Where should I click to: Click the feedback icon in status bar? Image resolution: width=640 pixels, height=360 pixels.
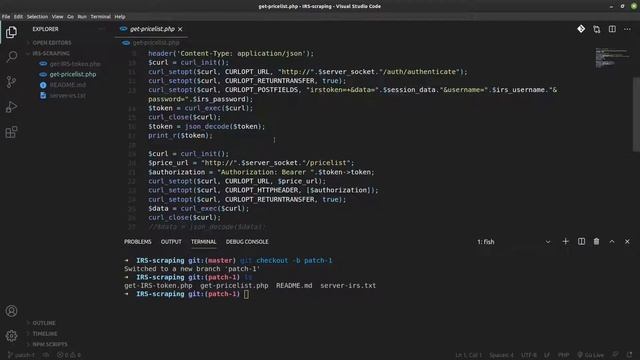tap(616, 355)
